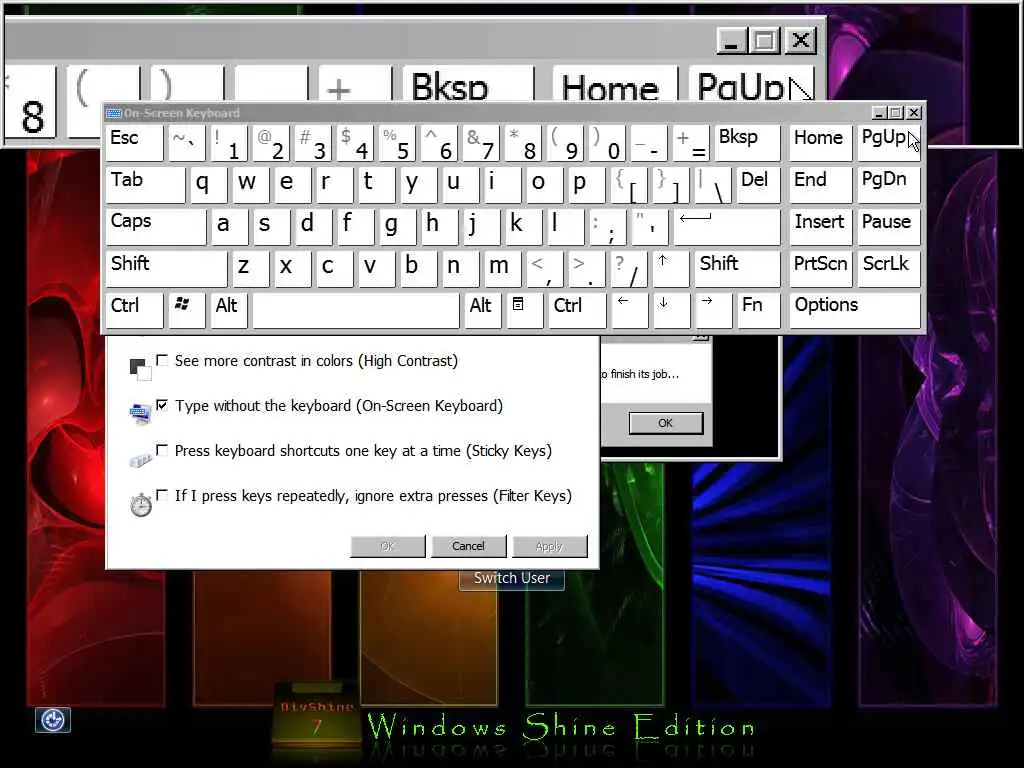Toggle the ScrLk key
1024x768 pixels.
[889, 268]
